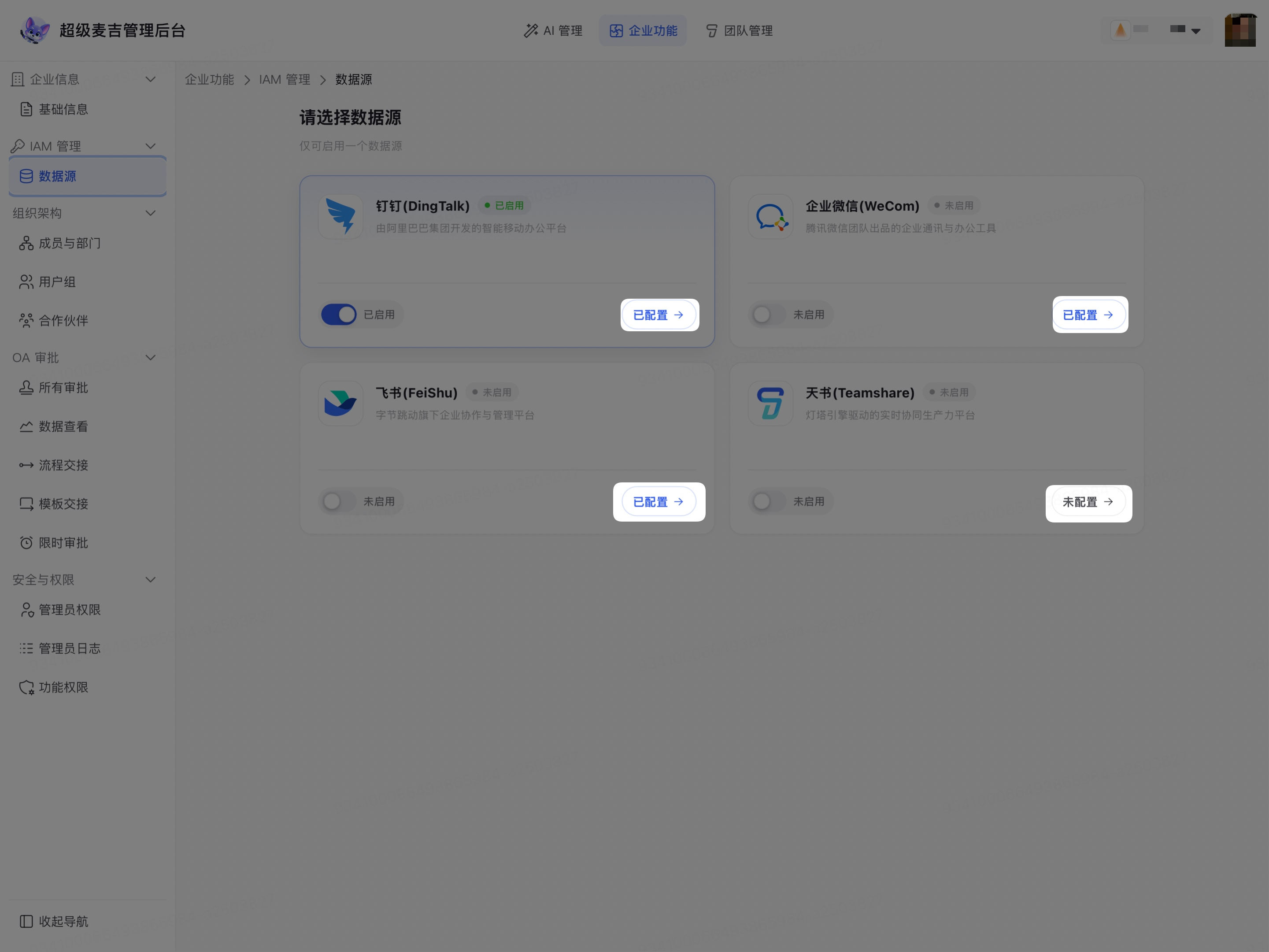1269x952 pixels.
Task: Click the 基础信息 document icon
Action: 26,109
